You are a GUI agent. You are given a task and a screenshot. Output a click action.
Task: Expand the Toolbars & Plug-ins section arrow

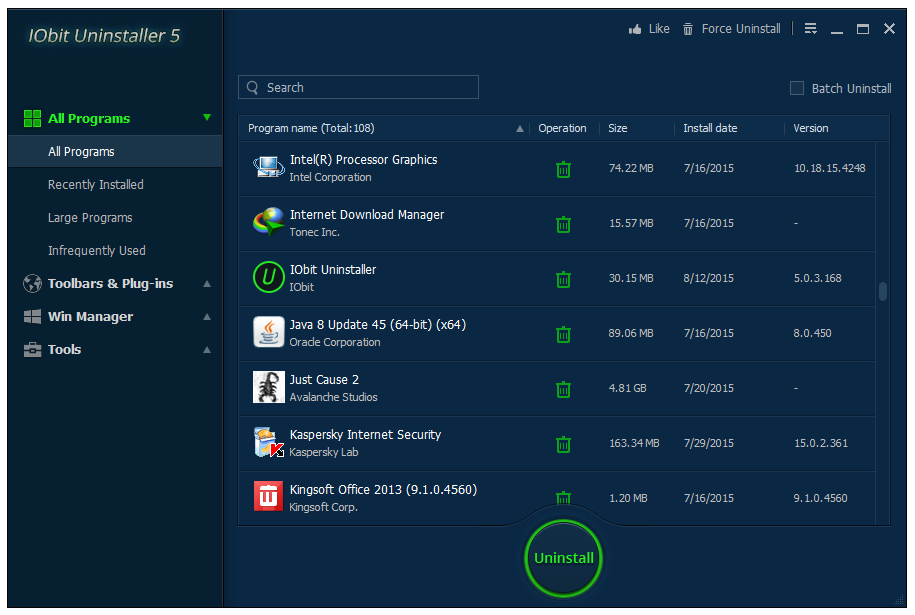tap(207, 284)
